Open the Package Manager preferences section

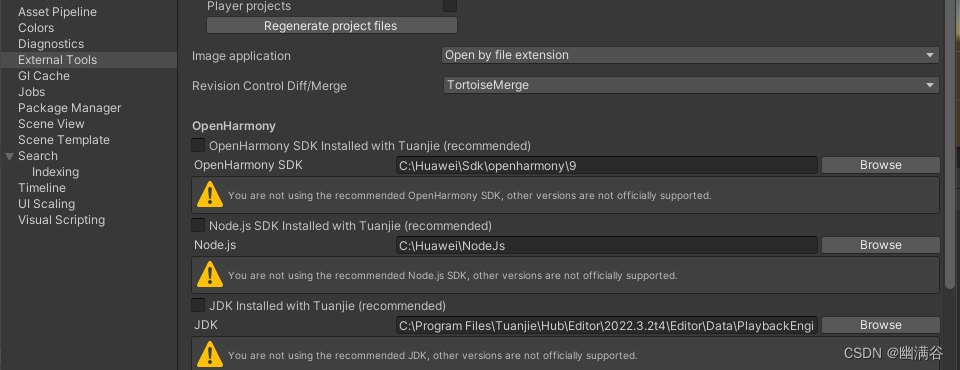[x=70, y=108]
